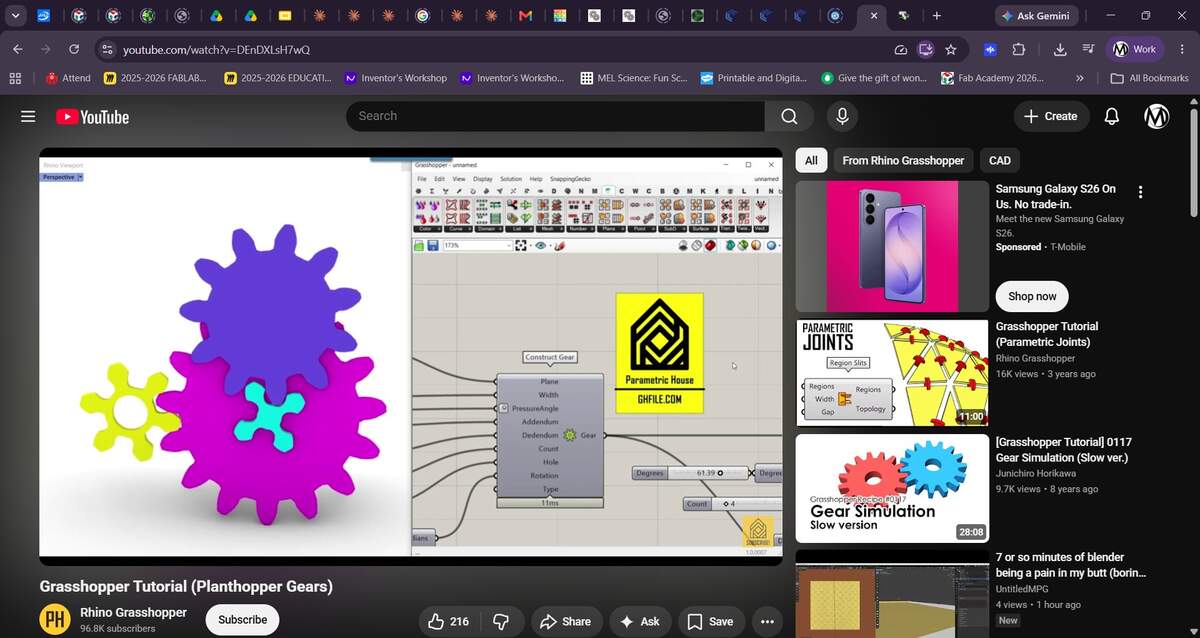This screenshot has height=638, width=1200.
Task: Select the CAD filter chip
Action: (x=1000, y=160)
